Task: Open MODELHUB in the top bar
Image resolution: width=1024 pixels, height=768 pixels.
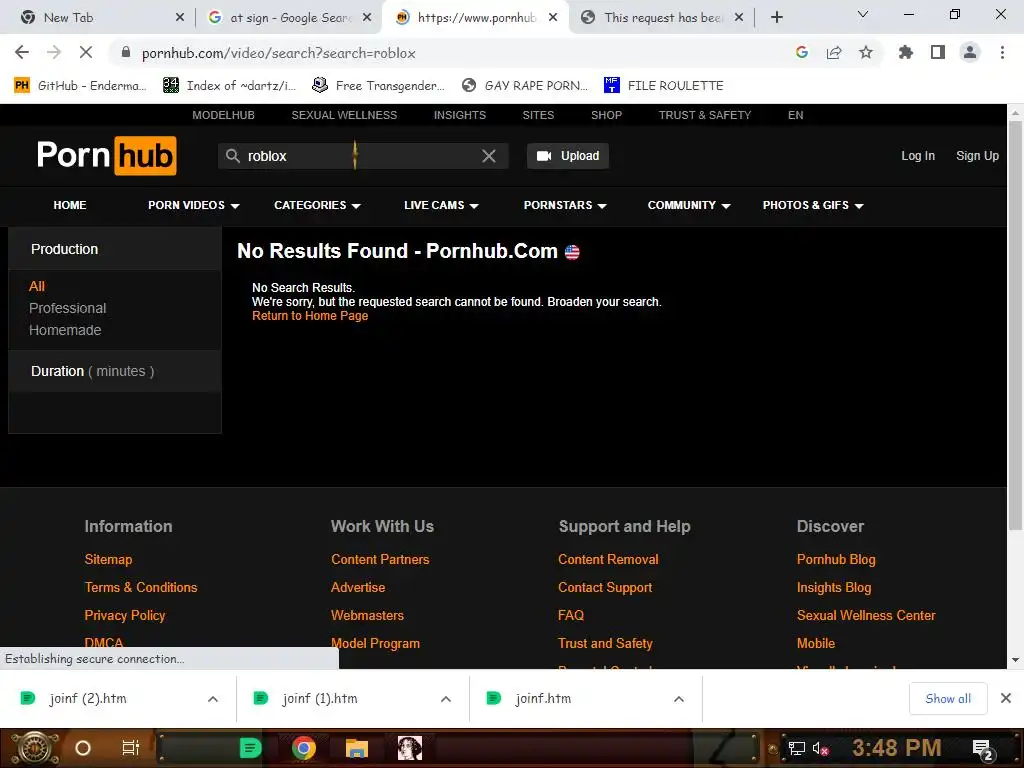Action: pos(223,115)
